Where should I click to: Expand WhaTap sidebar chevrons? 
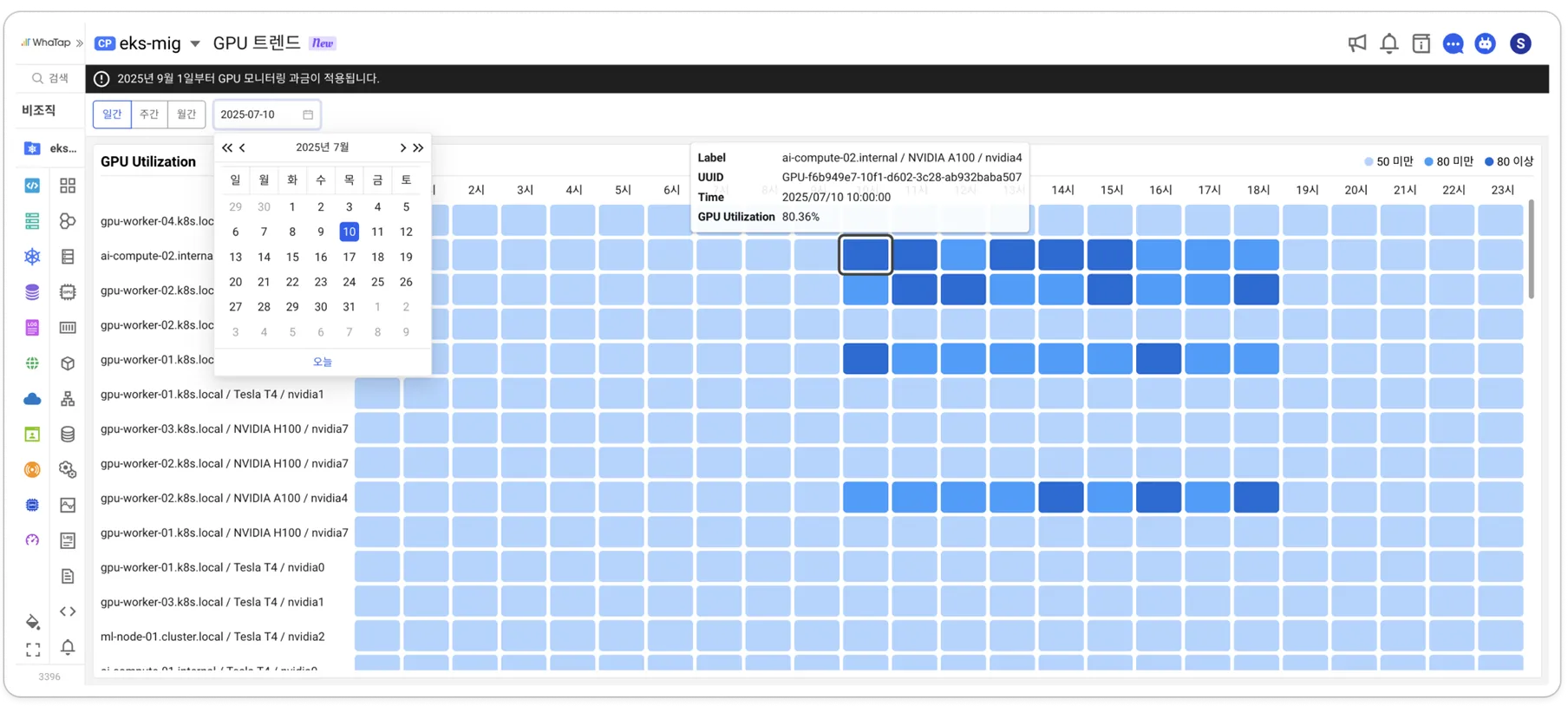pyautogui.click(x=80, y=43)
